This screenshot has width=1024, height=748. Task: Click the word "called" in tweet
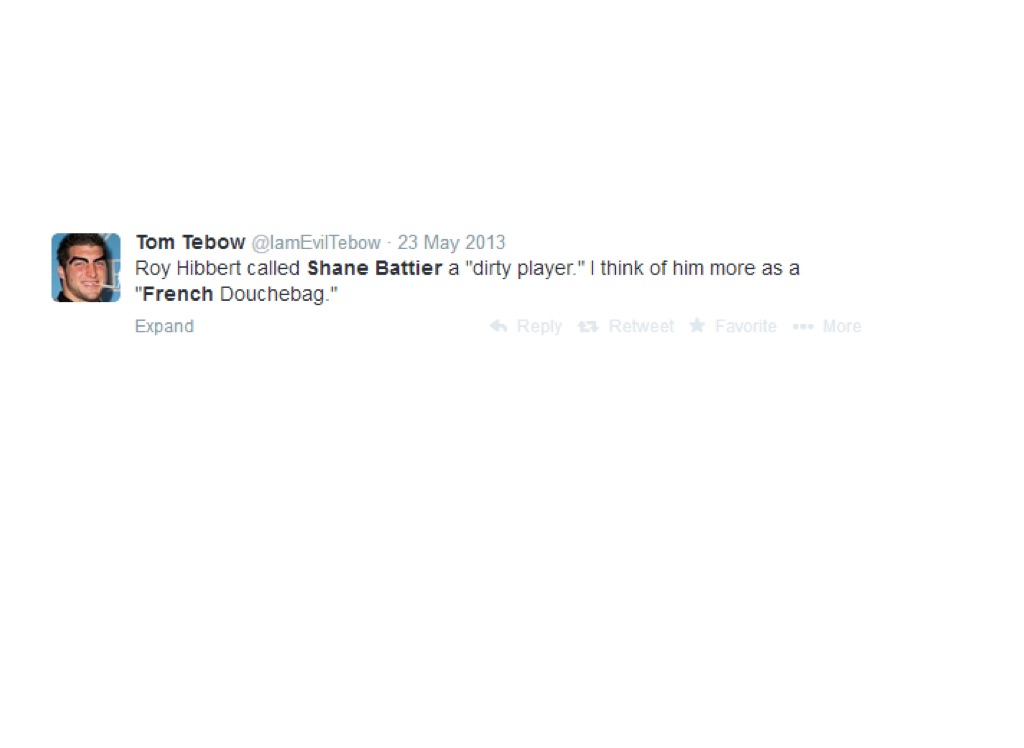(x=273, y=268)
